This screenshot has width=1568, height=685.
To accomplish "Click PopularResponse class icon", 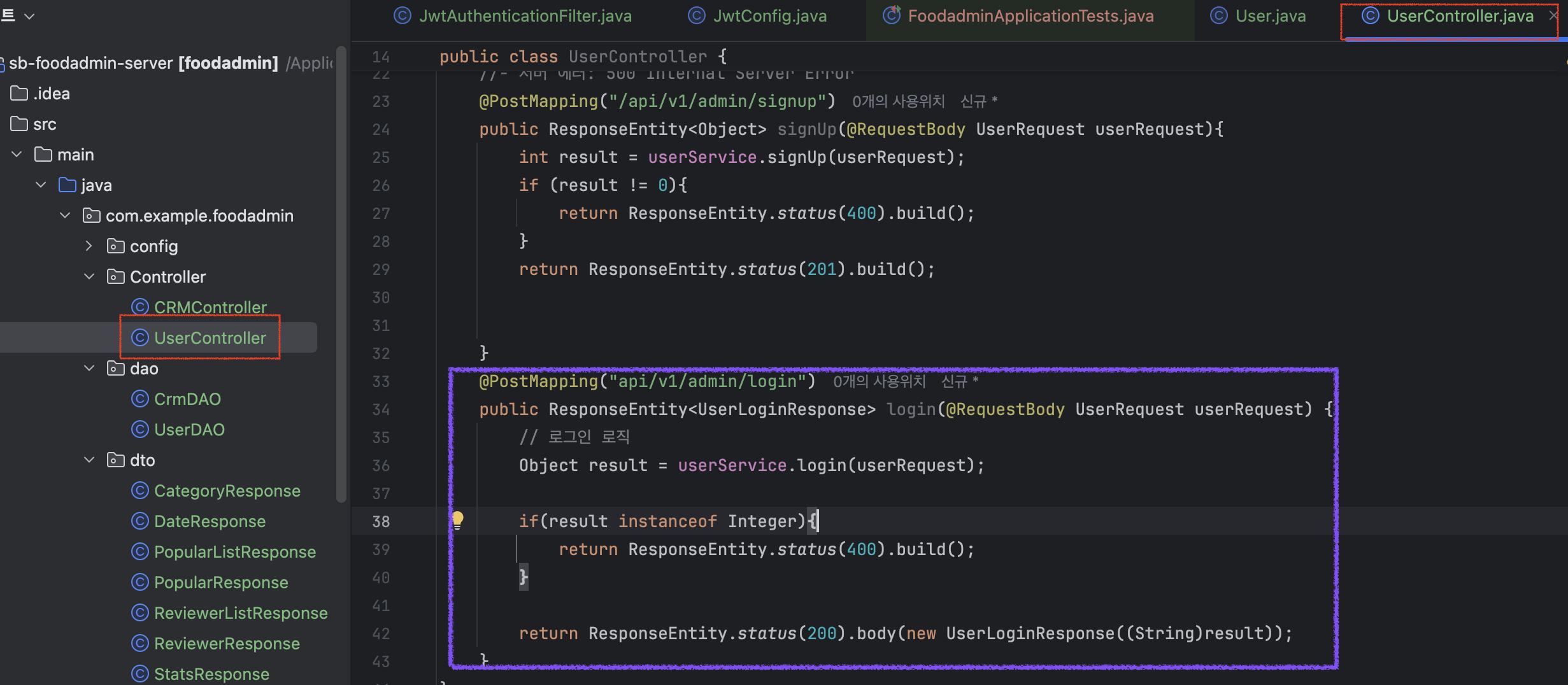I will 140,583.
